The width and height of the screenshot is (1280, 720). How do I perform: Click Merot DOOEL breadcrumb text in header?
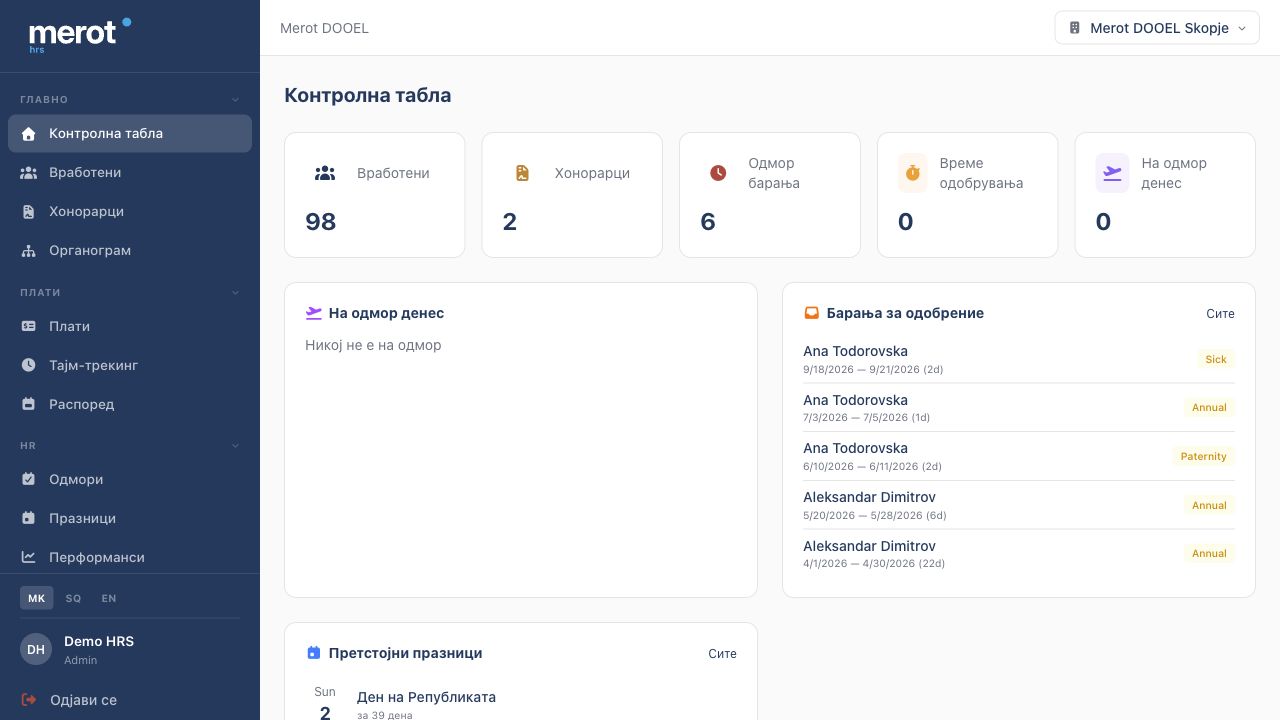click(x=324, y=28)
